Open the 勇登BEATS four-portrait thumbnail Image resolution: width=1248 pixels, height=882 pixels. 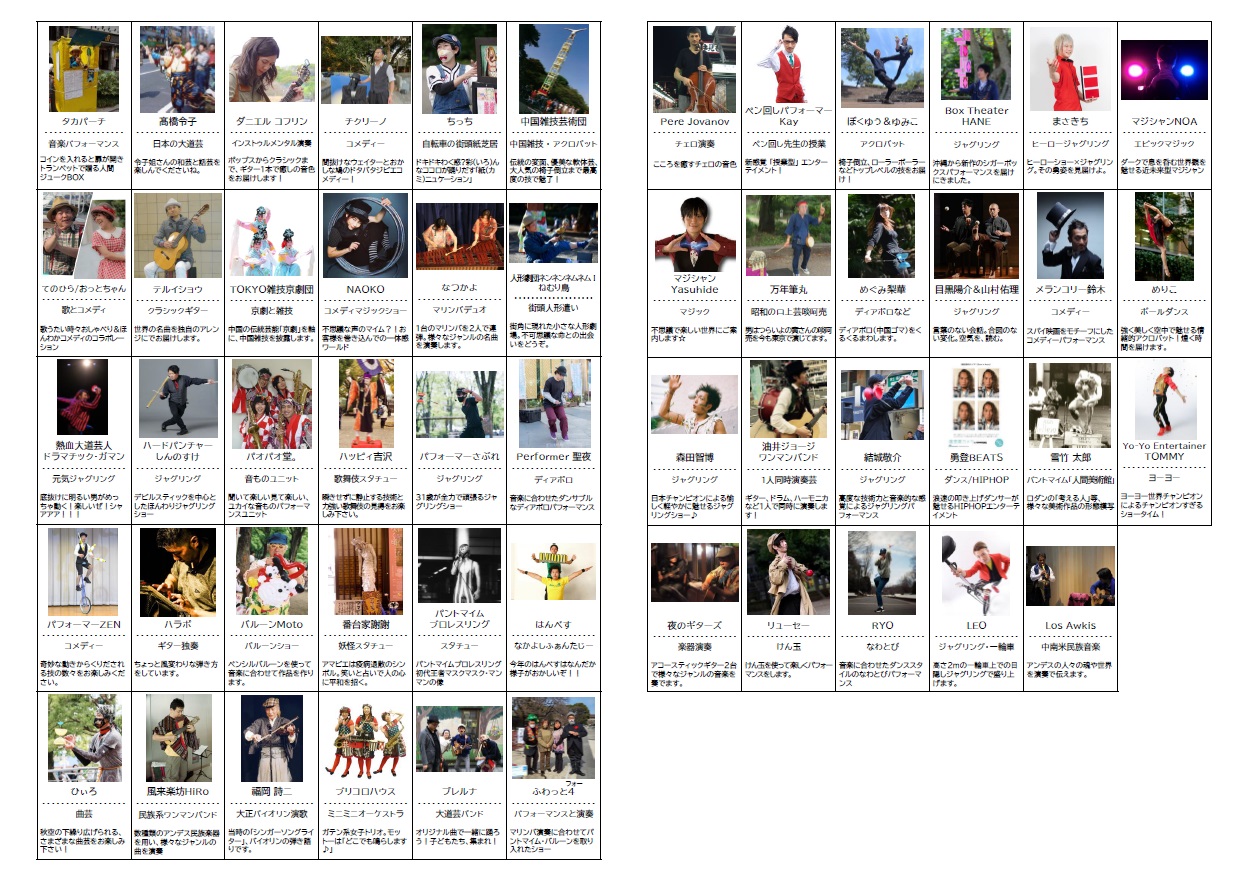point(976,407)
